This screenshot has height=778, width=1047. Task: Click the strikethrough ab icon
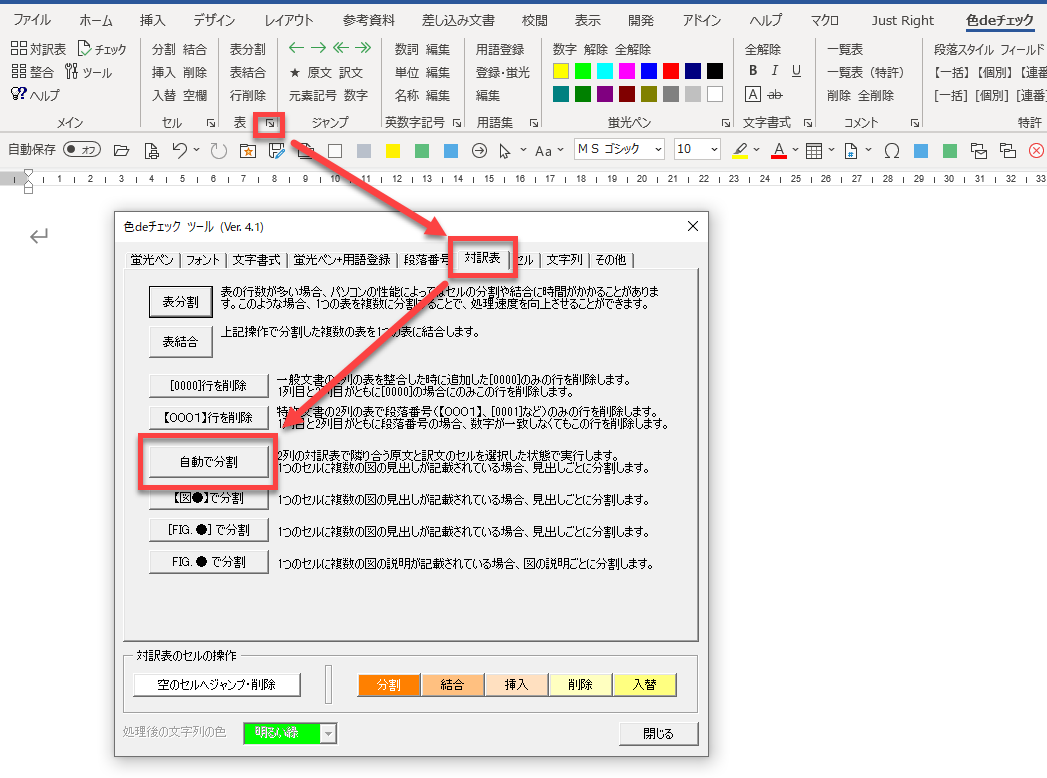(x=774, y=95)
